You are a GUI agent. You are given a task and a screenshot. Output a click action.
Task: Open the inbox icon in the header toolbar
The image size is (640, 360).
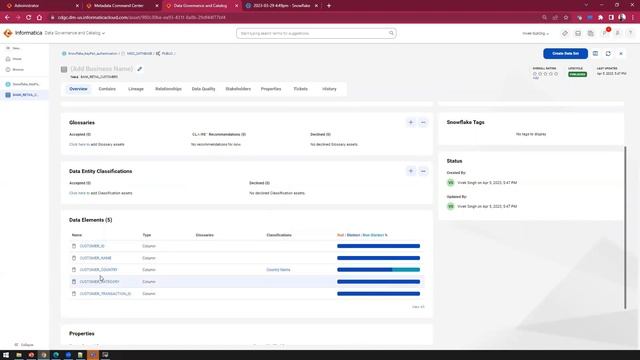click(578, 33)
